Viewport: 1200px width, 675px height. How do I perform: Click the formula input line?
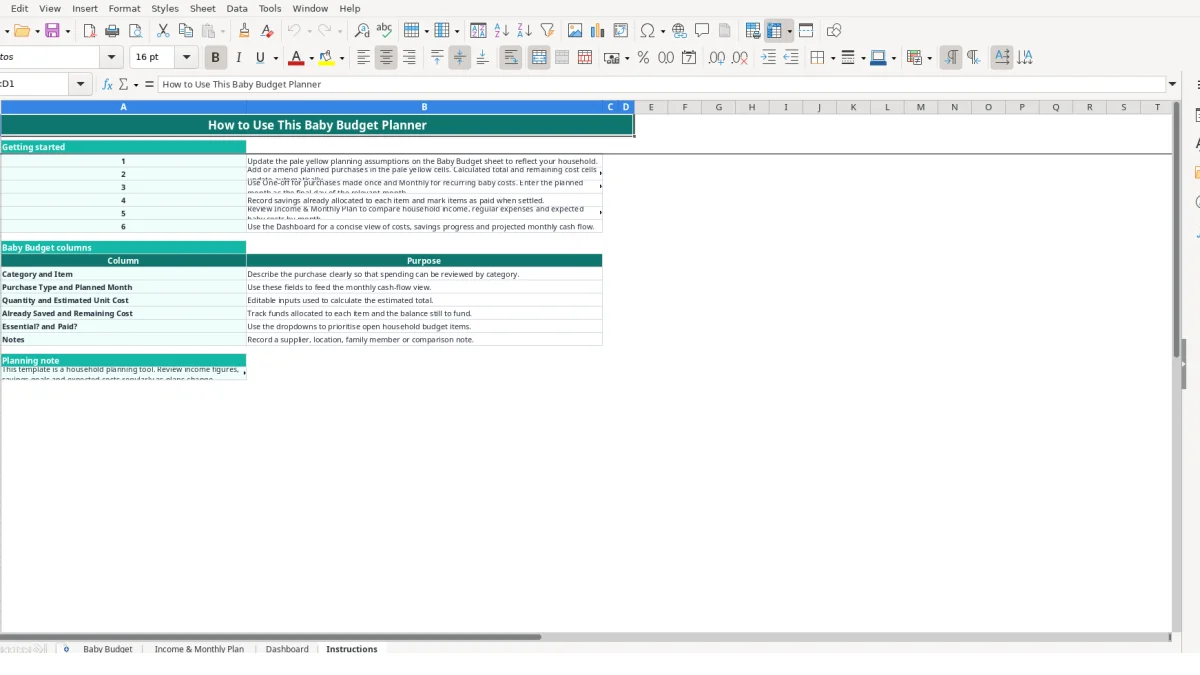[x=661, y=85]
